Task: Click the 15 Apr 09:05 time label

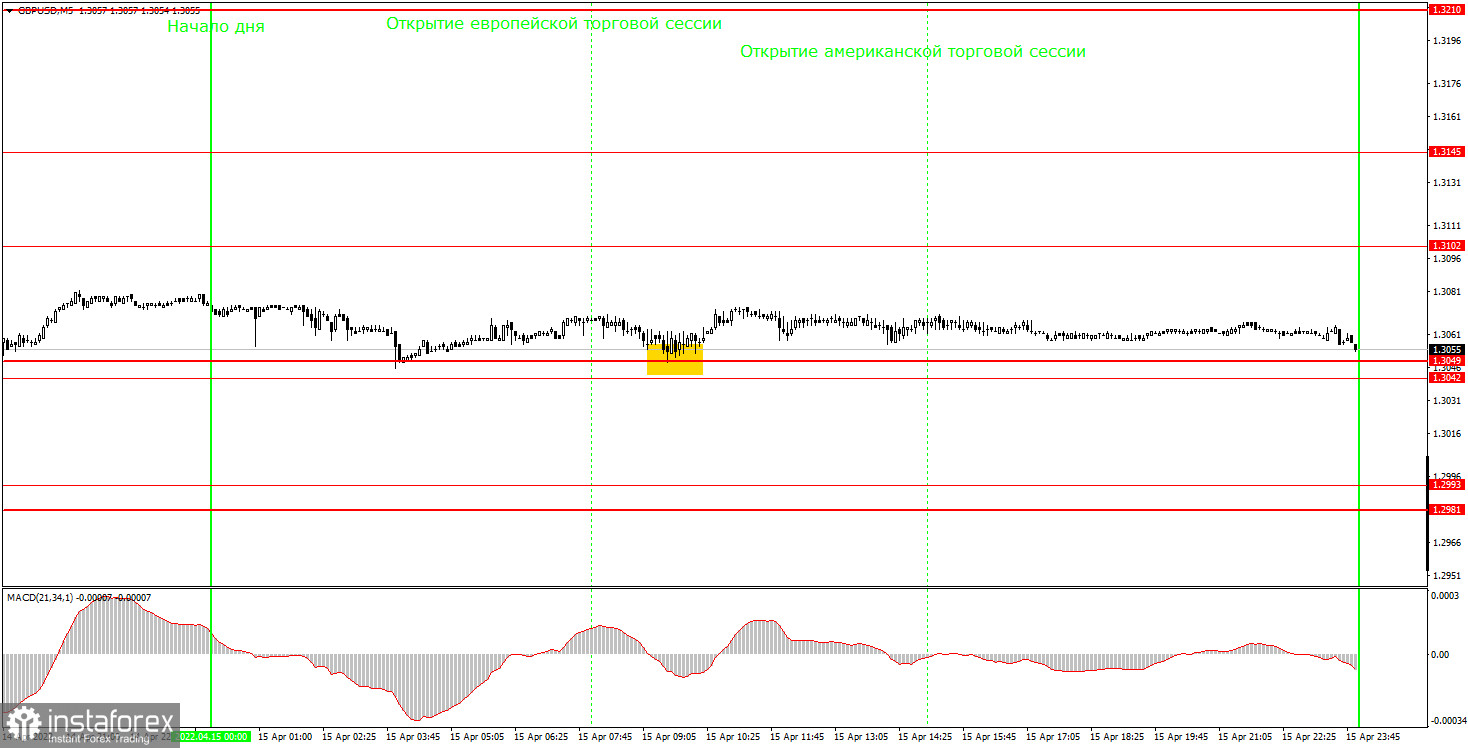Action: pos(668,736)
